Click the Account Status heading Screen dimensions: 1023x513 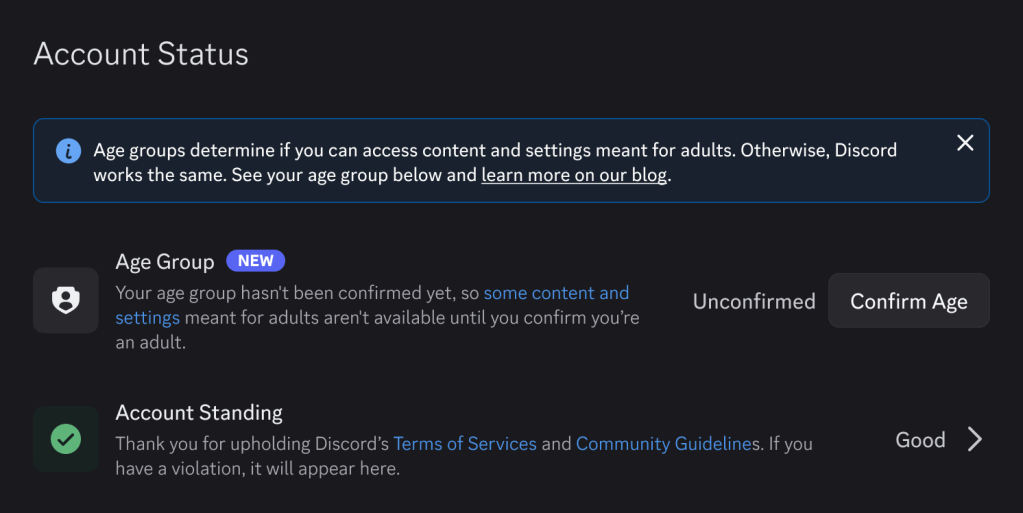click(141, 54)
